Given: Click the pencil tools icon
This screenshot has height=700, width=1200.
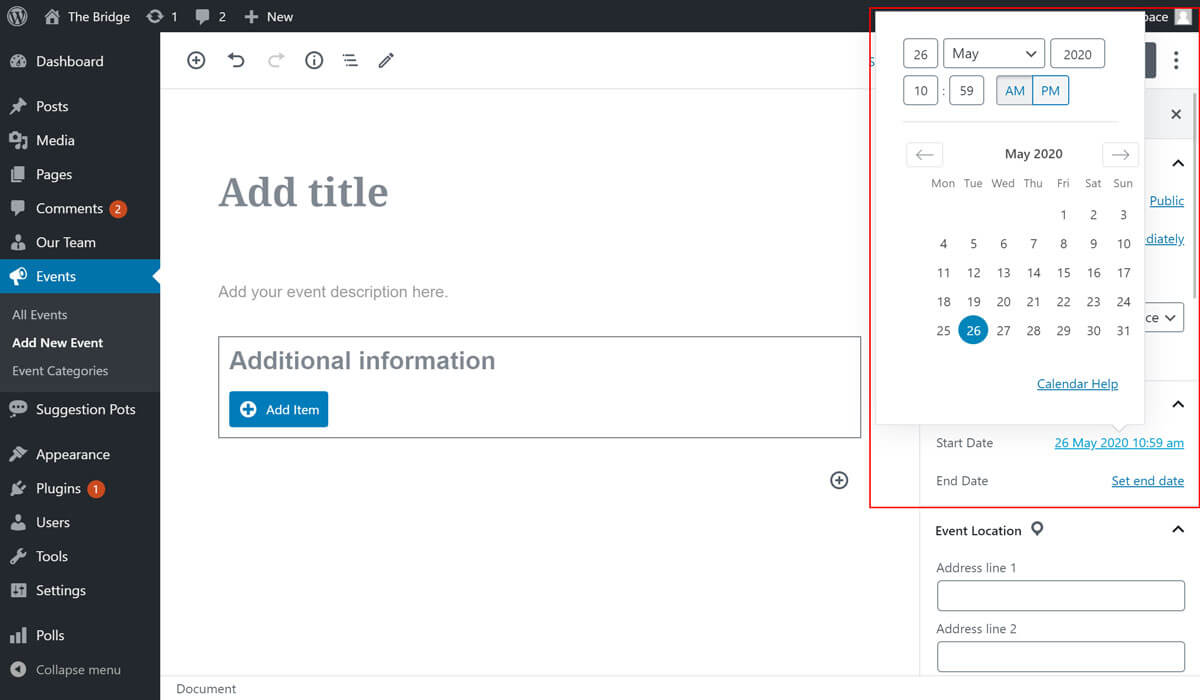Looking at the screenshot, I should (x=386, y=60).
